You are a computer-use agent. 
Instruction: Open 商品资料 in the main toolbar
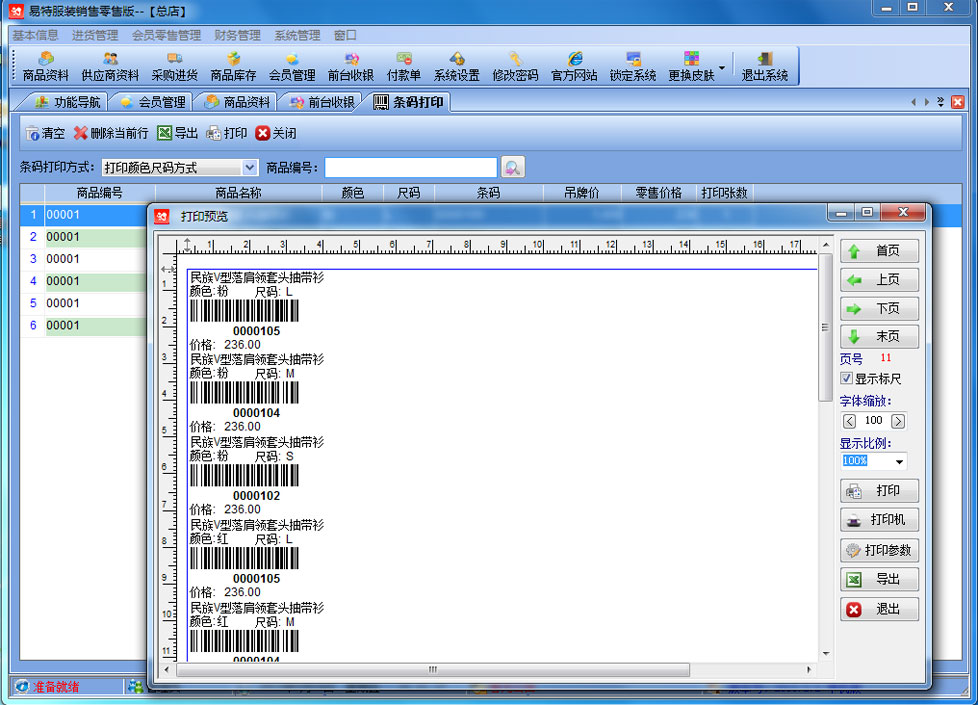click(46, 66)
